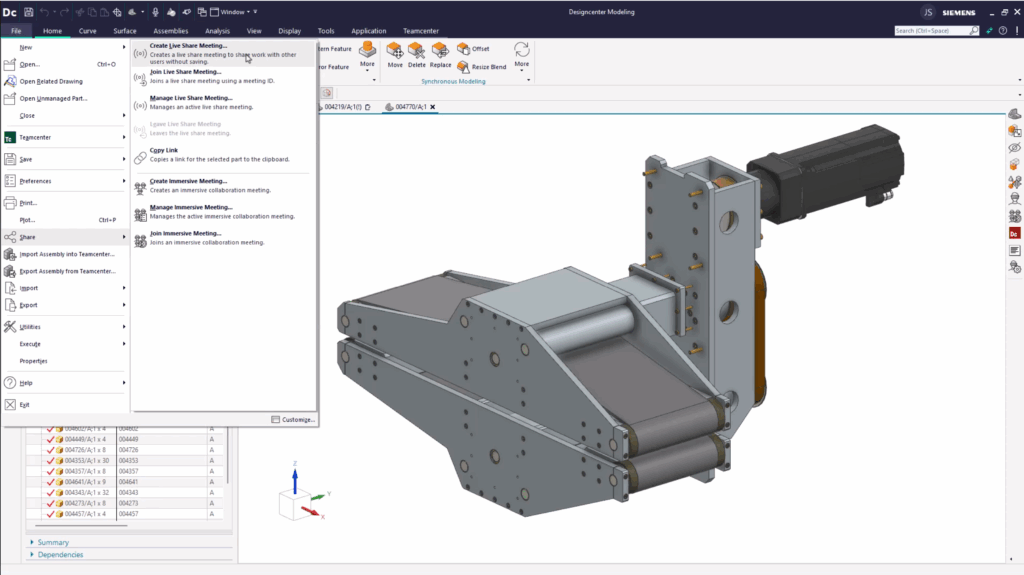Toggle the red checkmark for 004353/A;1 x 30
The height and width of the screenshot is (575, 1024).
pos(50,460)
